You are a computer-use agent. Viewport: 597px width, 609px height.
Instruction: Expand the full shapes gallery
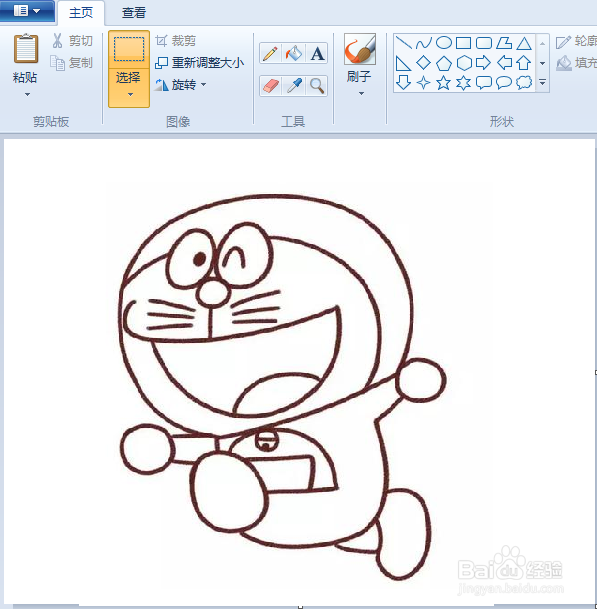(x=543, y=82)
